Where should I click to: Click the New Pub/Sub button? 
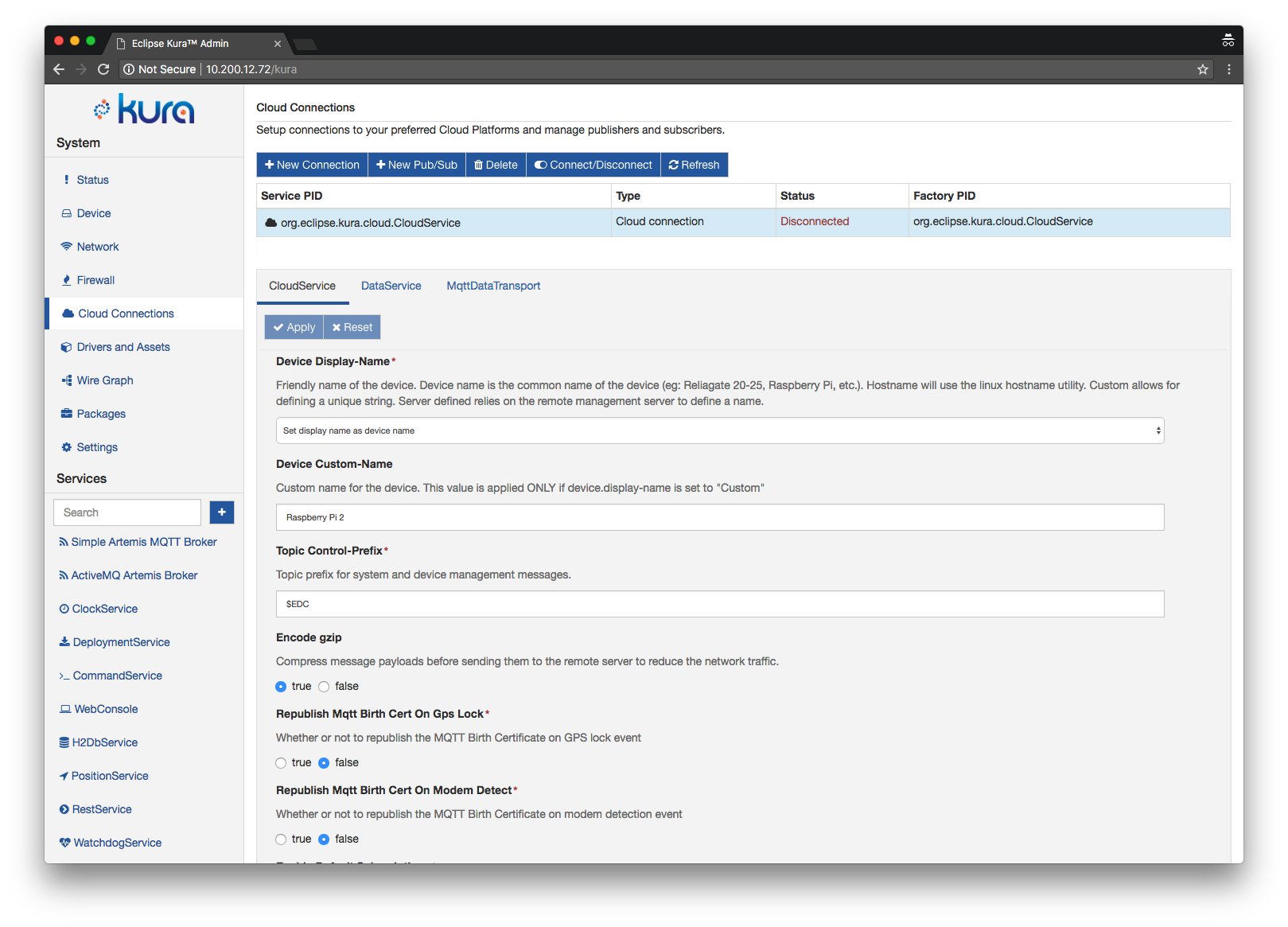click(x=417, y=165)
